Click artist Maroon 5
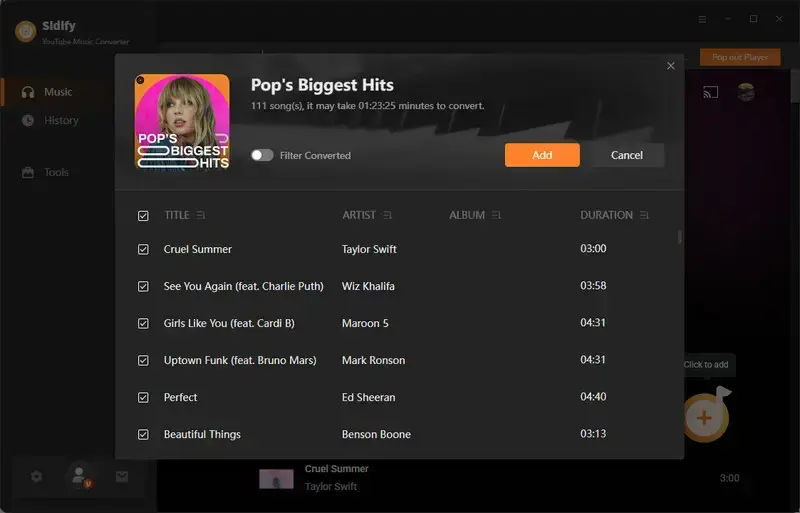The width and height of the screenshot is (800, 513). click(x=365, y=323)
